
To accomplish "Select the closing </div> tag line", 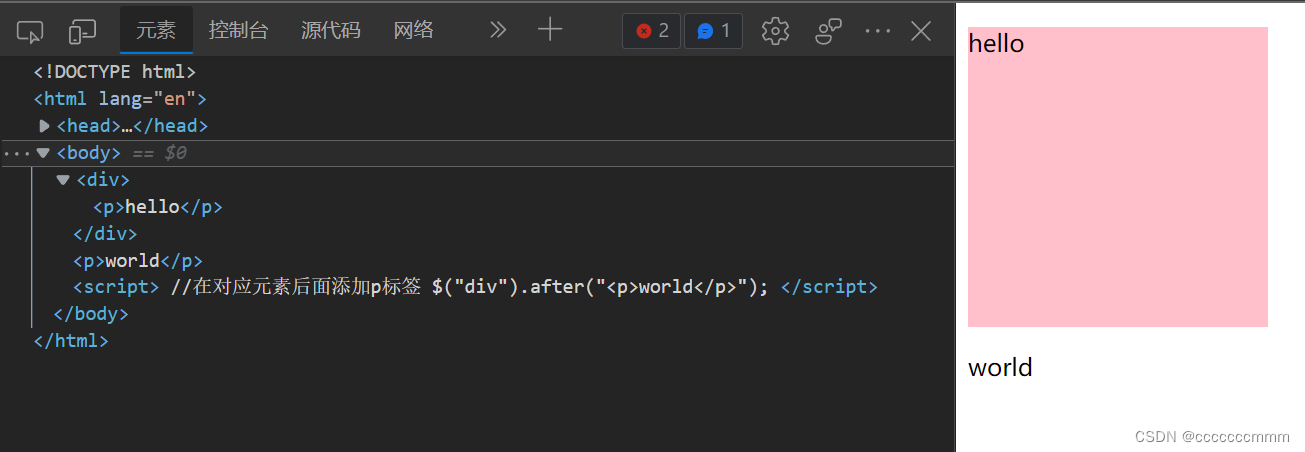I will pos(105,234).
